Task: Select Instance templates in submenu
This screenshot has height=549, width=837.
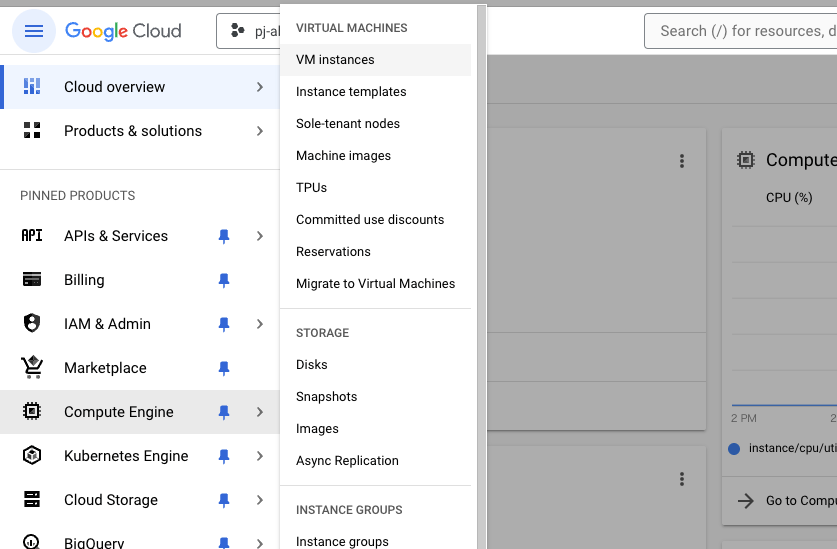Action: pyautogui.click(x=375, y=92)
